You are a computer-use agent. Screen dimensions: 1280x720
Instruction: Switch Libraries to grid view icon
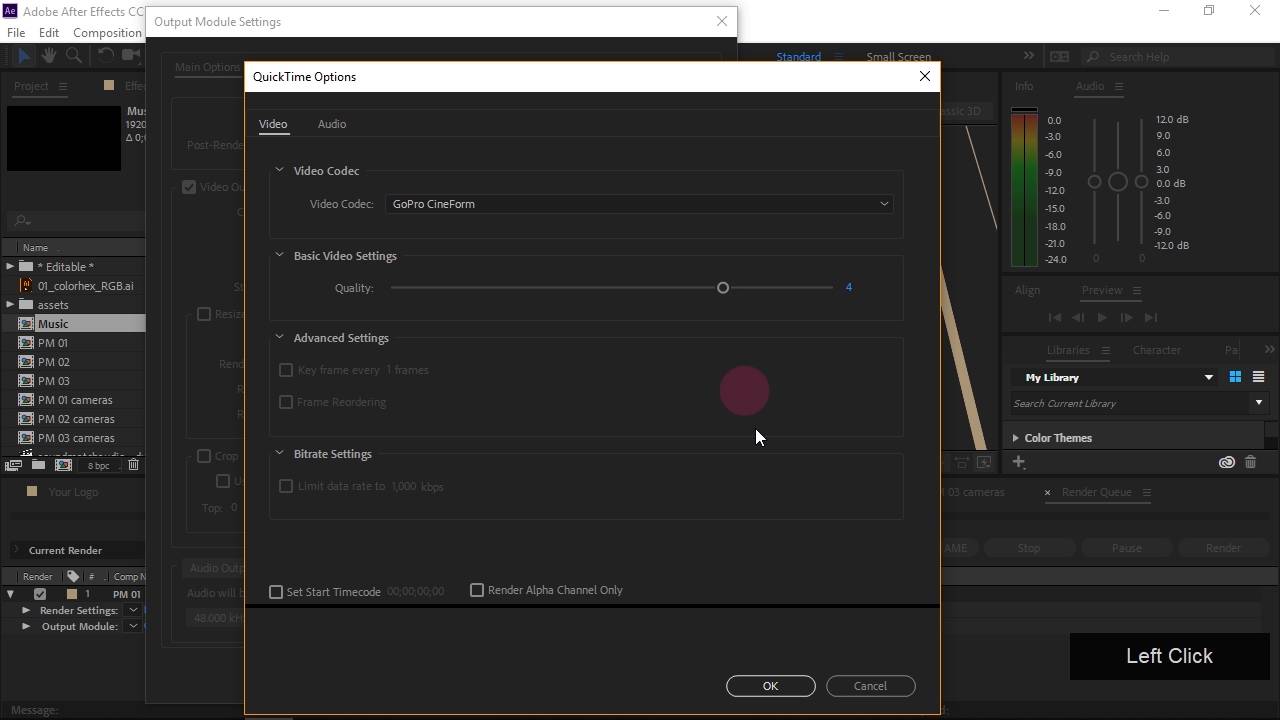(x=1235, y=377)
